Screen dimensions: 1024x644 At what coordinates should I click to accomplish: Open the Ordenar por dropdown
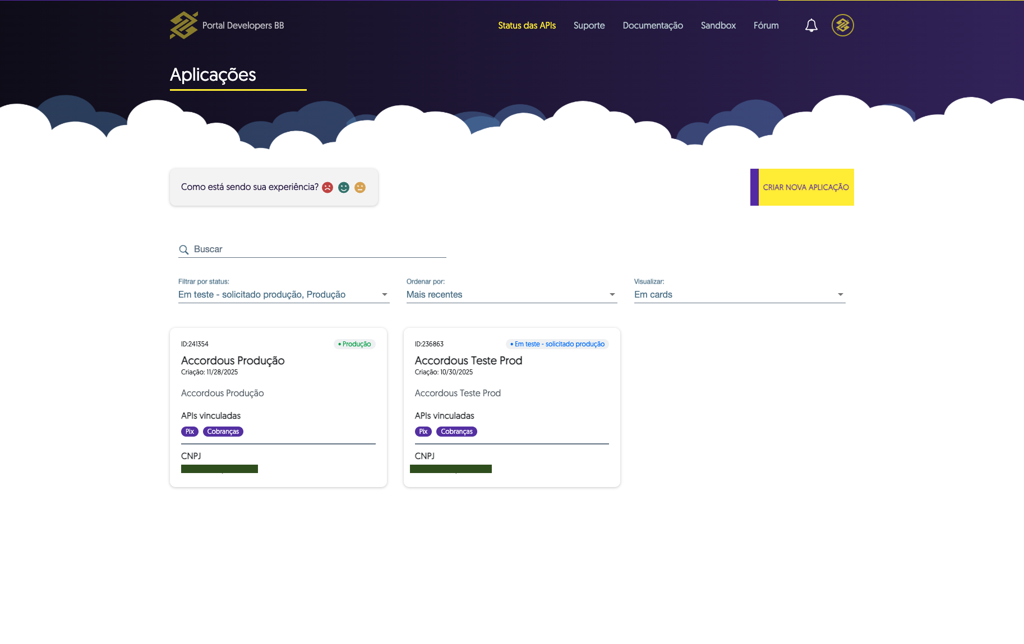511,295
